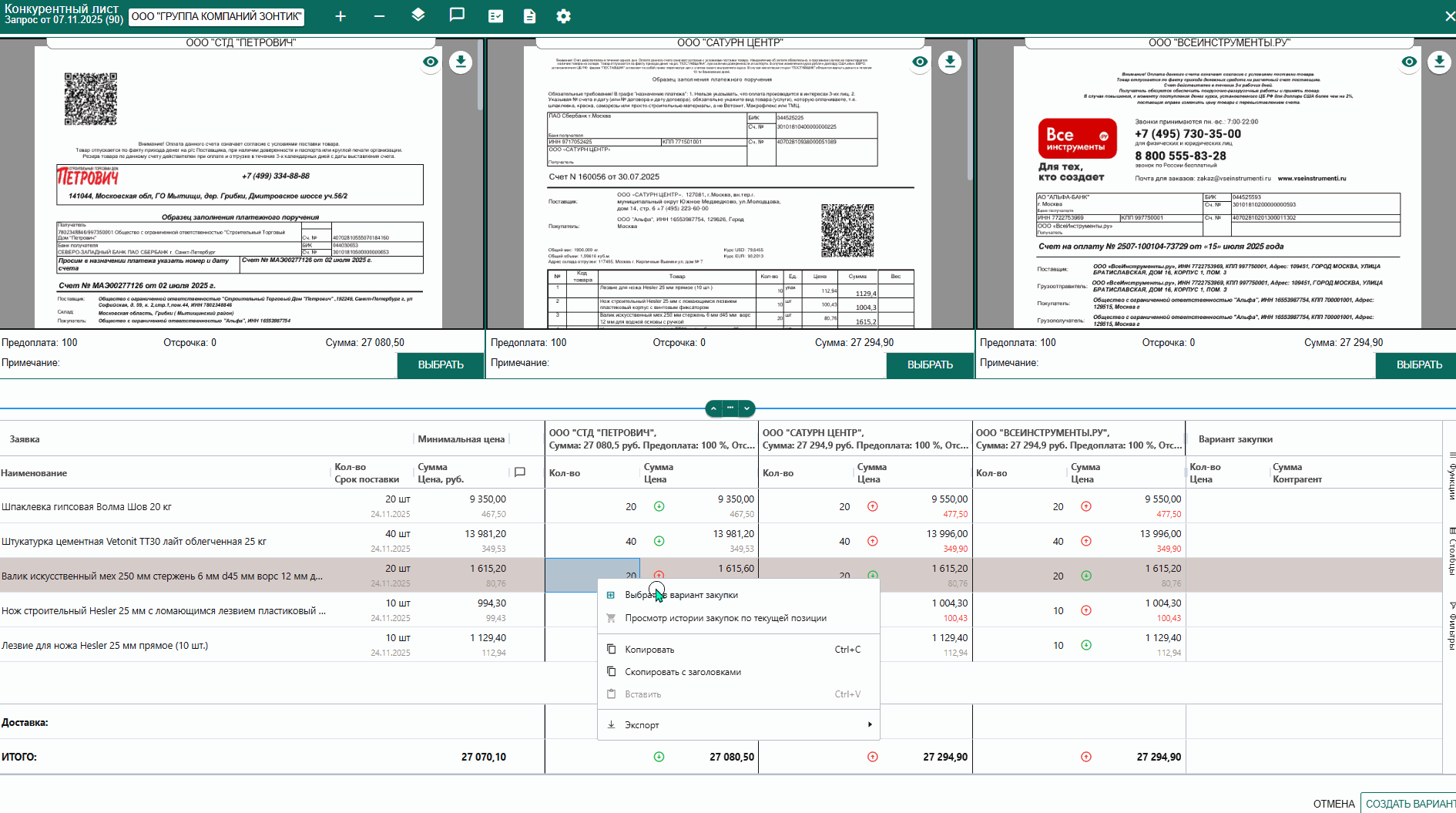Open the Столбцы side panel tab
The width and height of the screenshot is (1456, 813).
(x=1451, y=551)
